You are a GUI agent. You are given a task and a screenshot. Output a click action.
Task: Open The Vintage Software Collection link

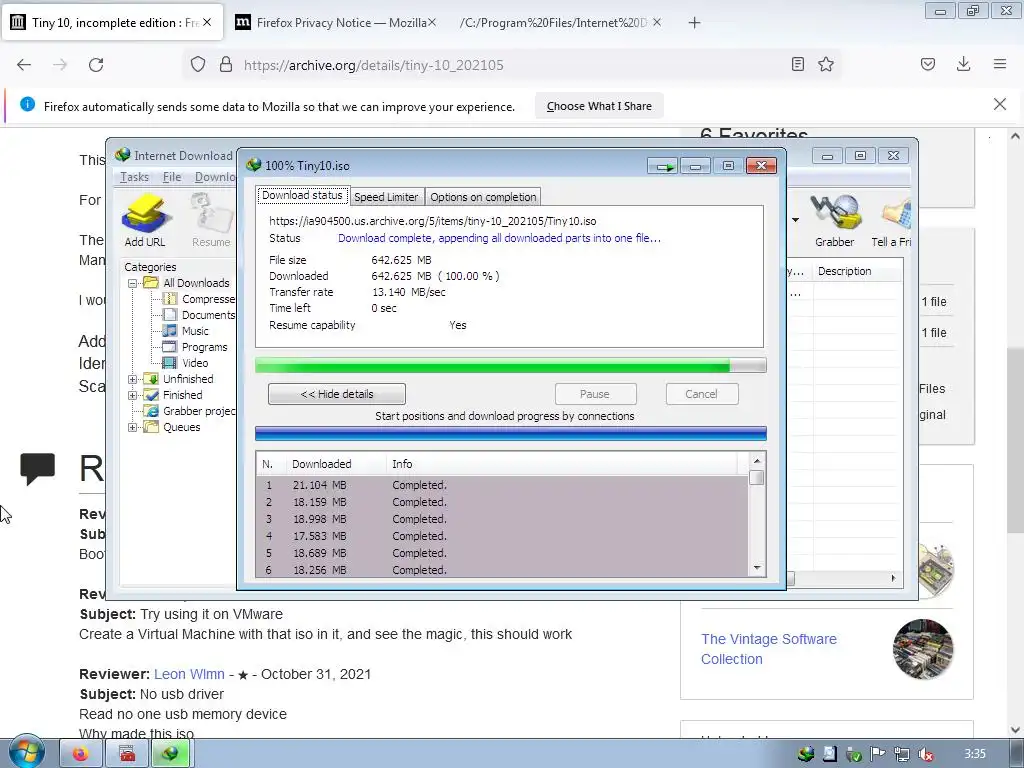[x=769, y=649]
